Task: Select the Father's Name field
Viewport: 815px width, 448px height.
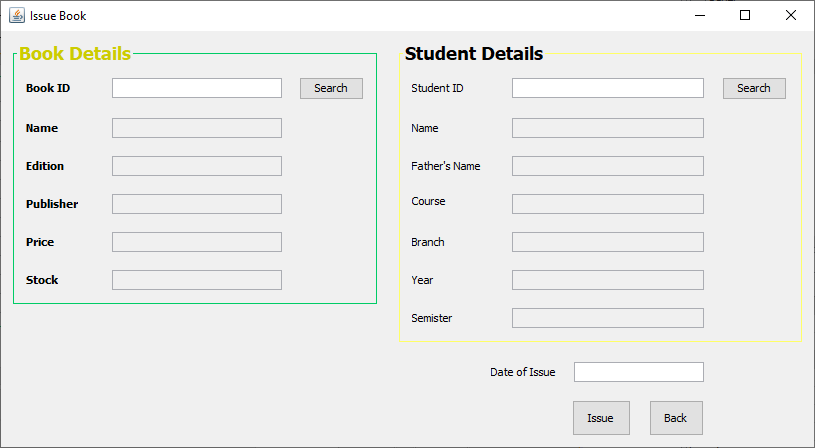Action: pos(607,166)
